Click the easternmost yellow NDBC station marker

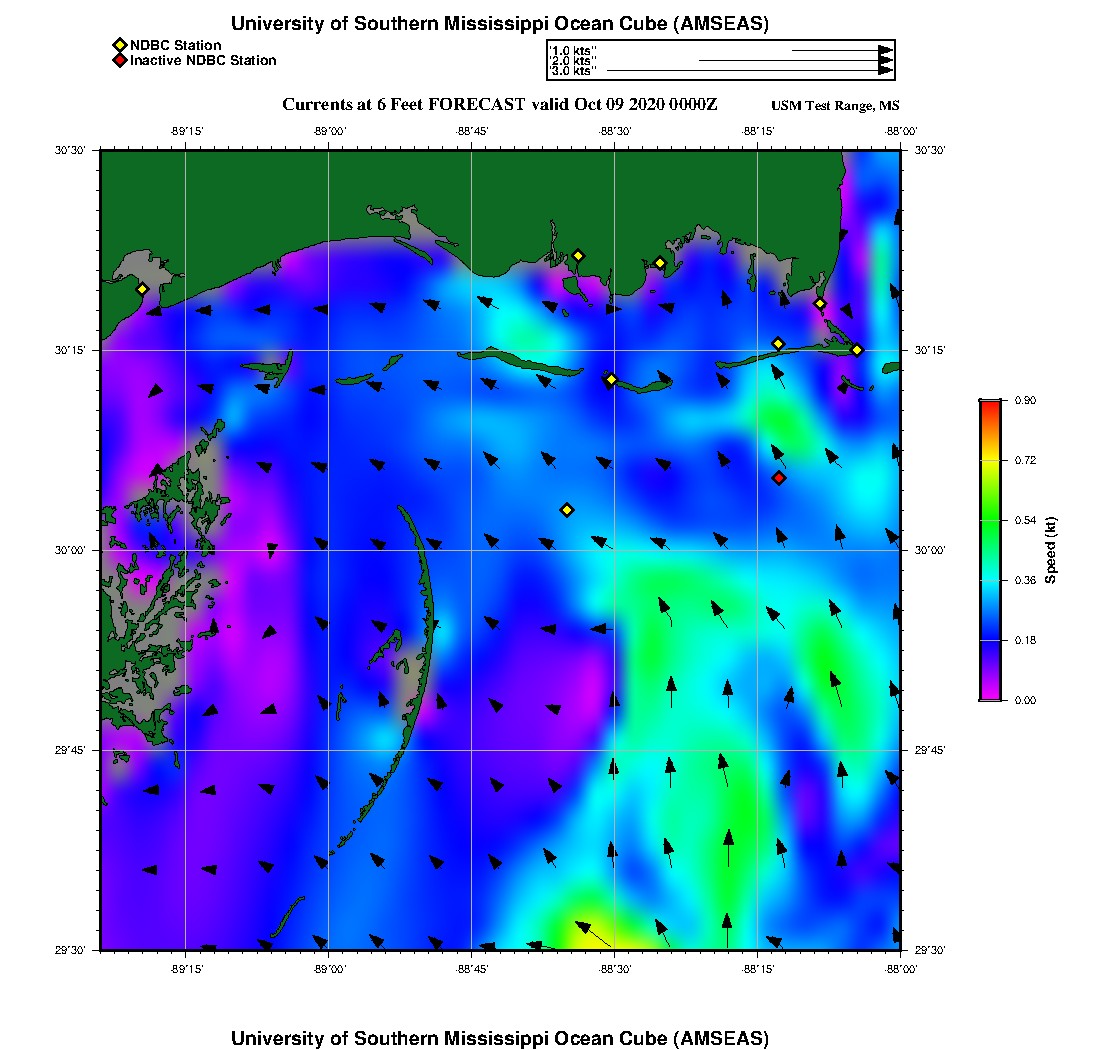[857, 350]
